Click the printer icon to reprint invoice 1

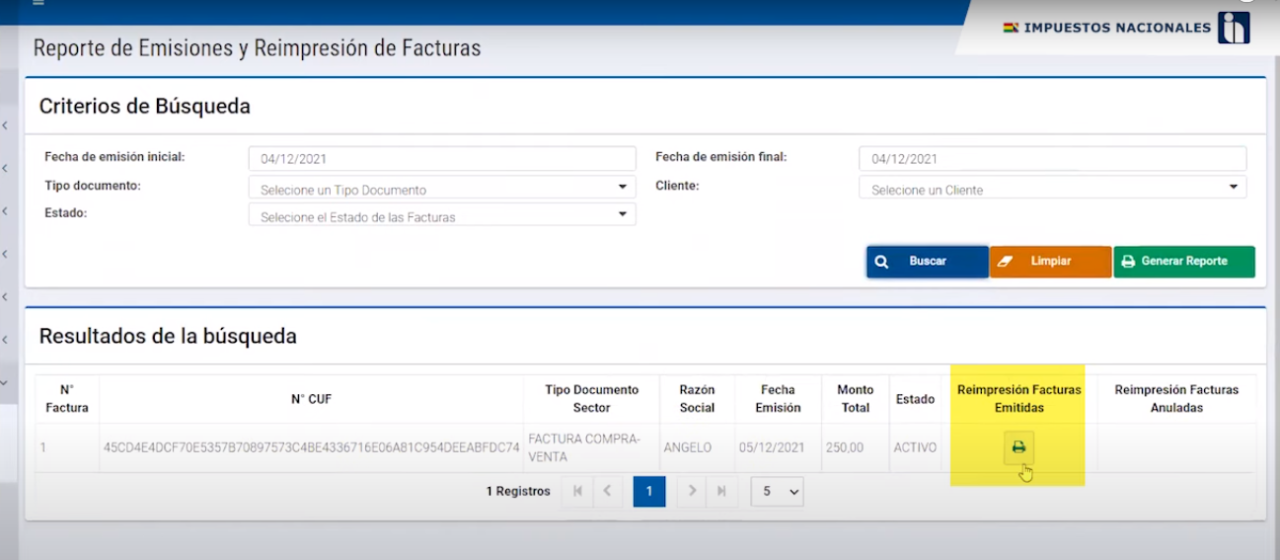(x=1018, y=448)
